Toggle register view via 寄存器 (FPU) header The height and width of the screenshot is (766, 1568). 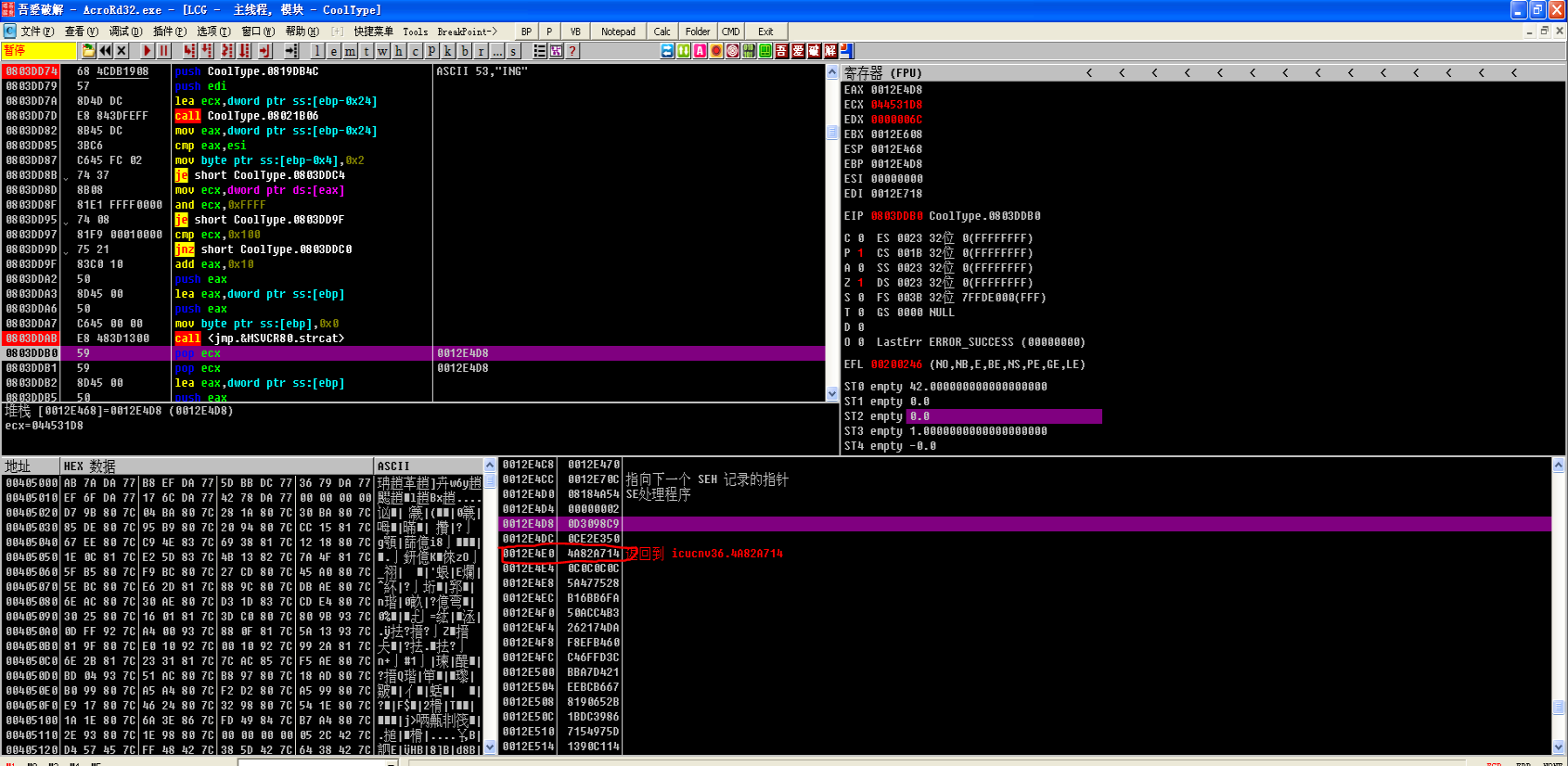coord(882,72)
